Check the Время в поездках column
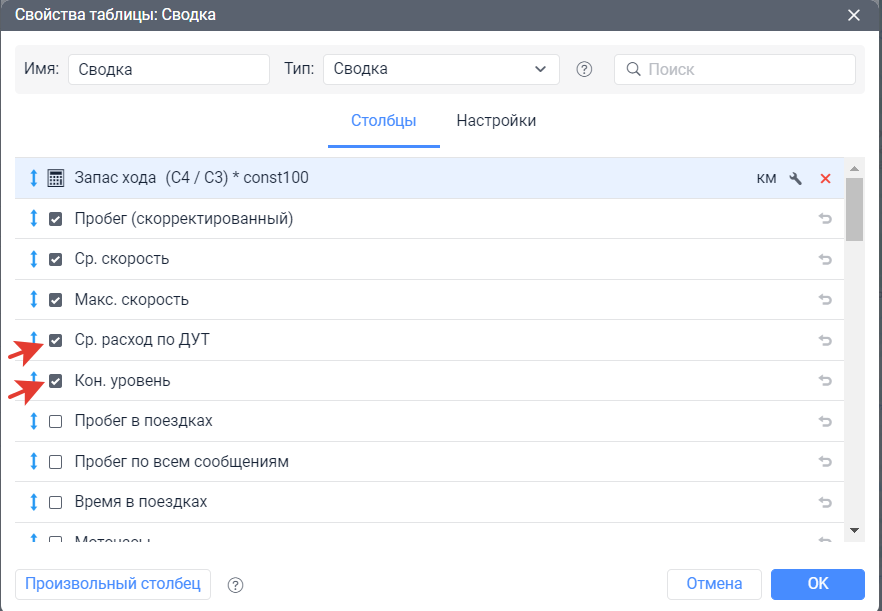This screenshot has width=882, height=611. coord(56,502)
